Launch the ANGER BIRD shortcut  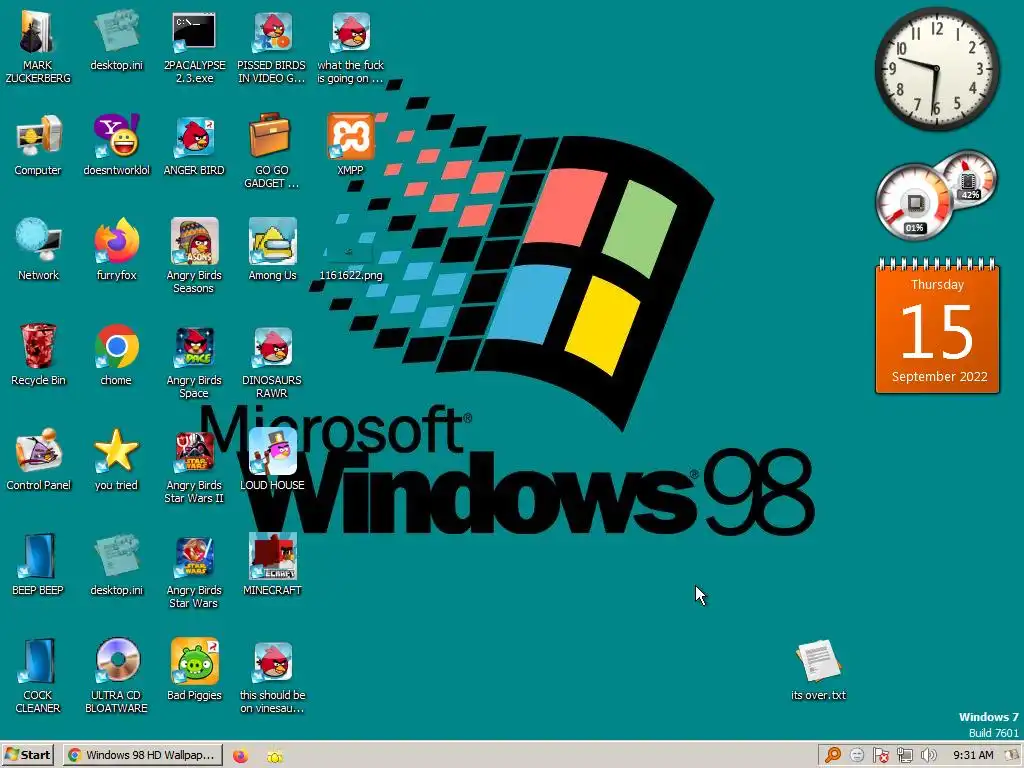(194, 136)
